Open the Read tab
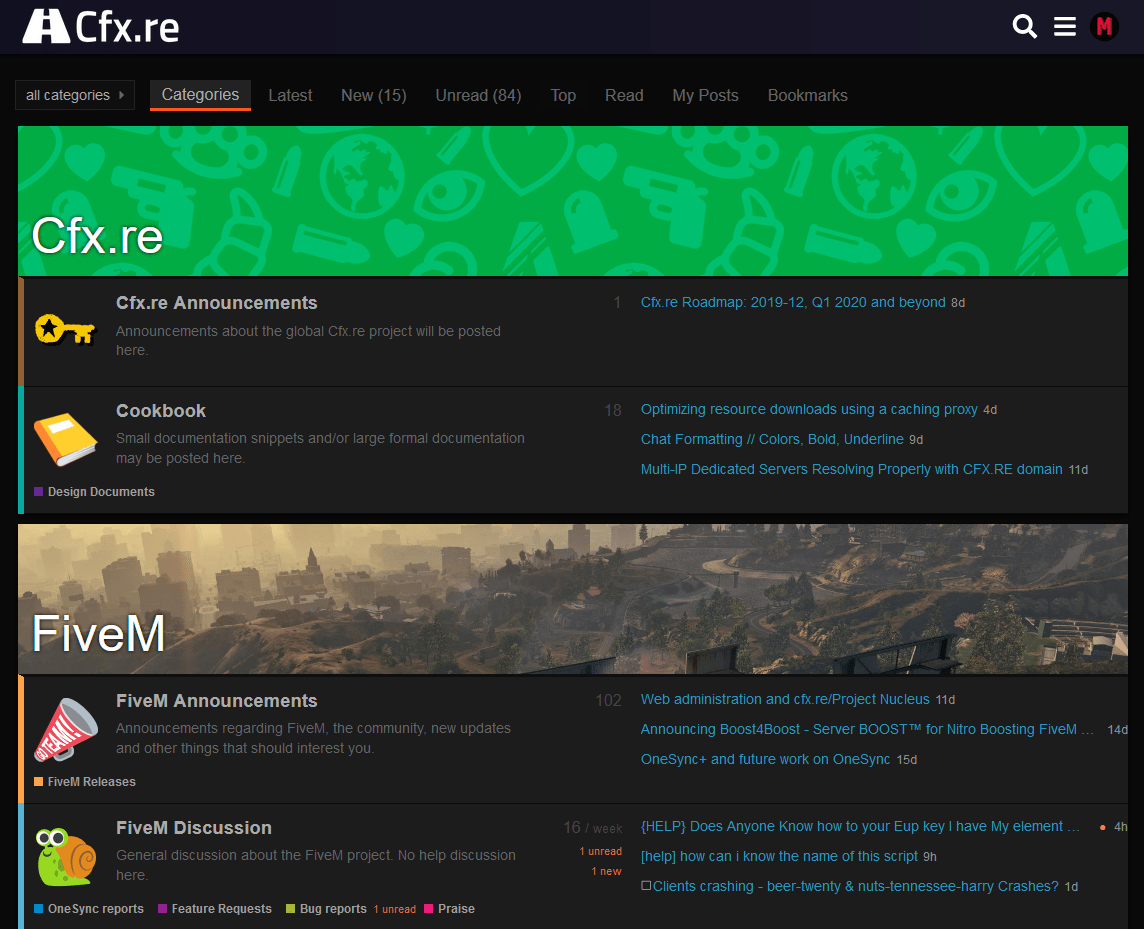This screenshot has width=1144, height=929. [x=624, y=96]
